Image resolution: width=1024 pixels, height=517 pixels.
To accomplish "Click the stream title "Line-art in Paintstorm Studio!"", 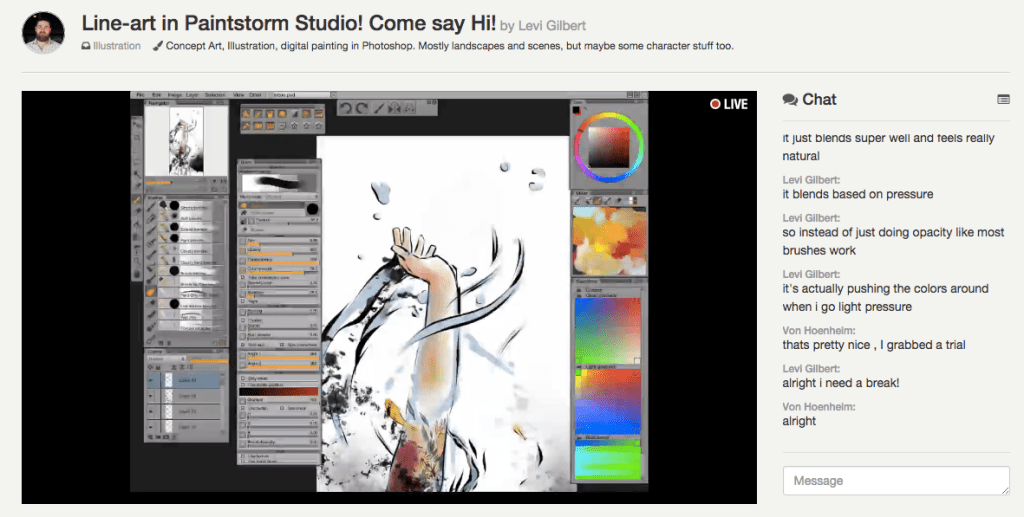I will tap(222, 24).
